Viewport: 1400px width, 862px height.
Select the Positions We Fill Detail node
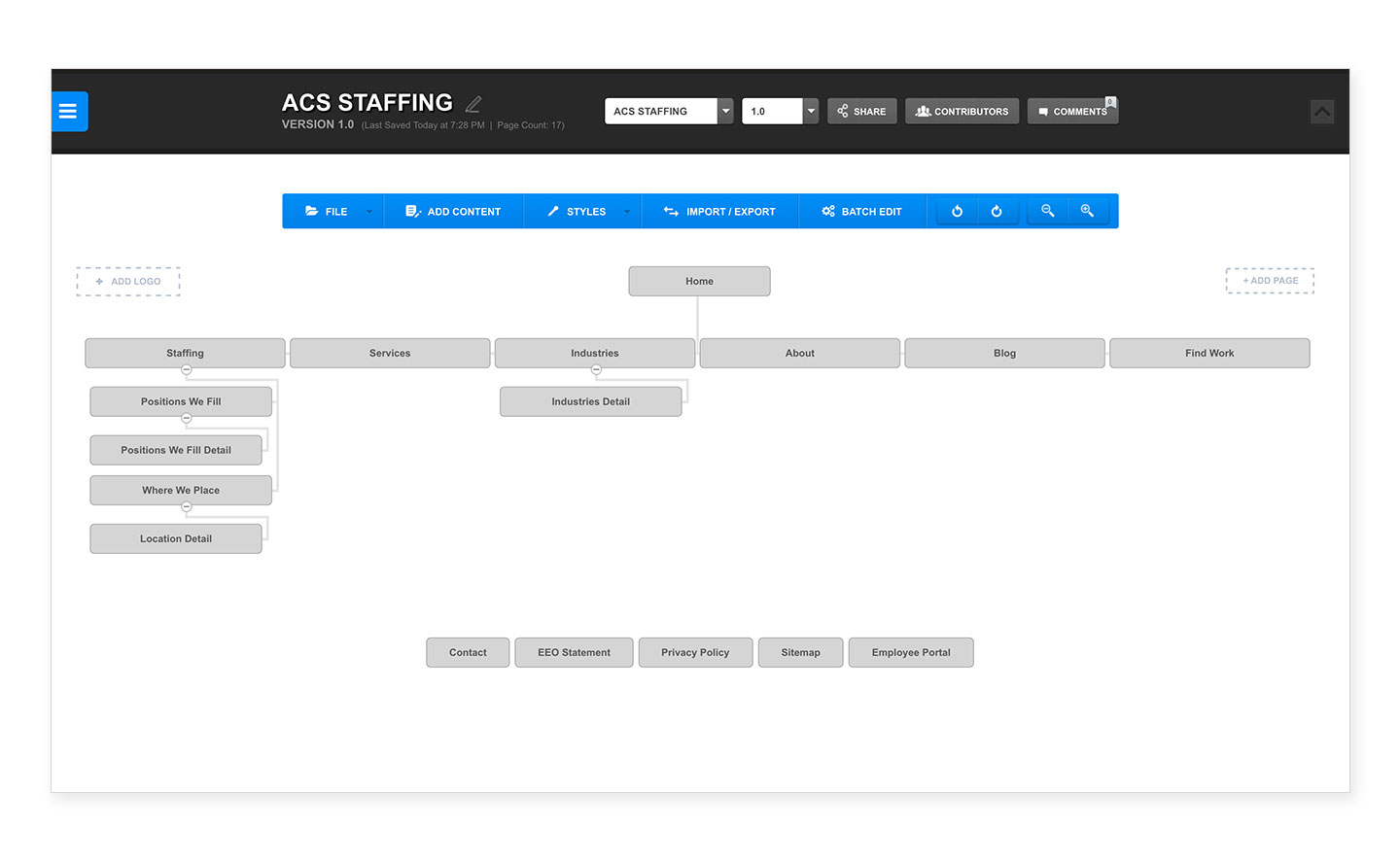tap(176, 451)
